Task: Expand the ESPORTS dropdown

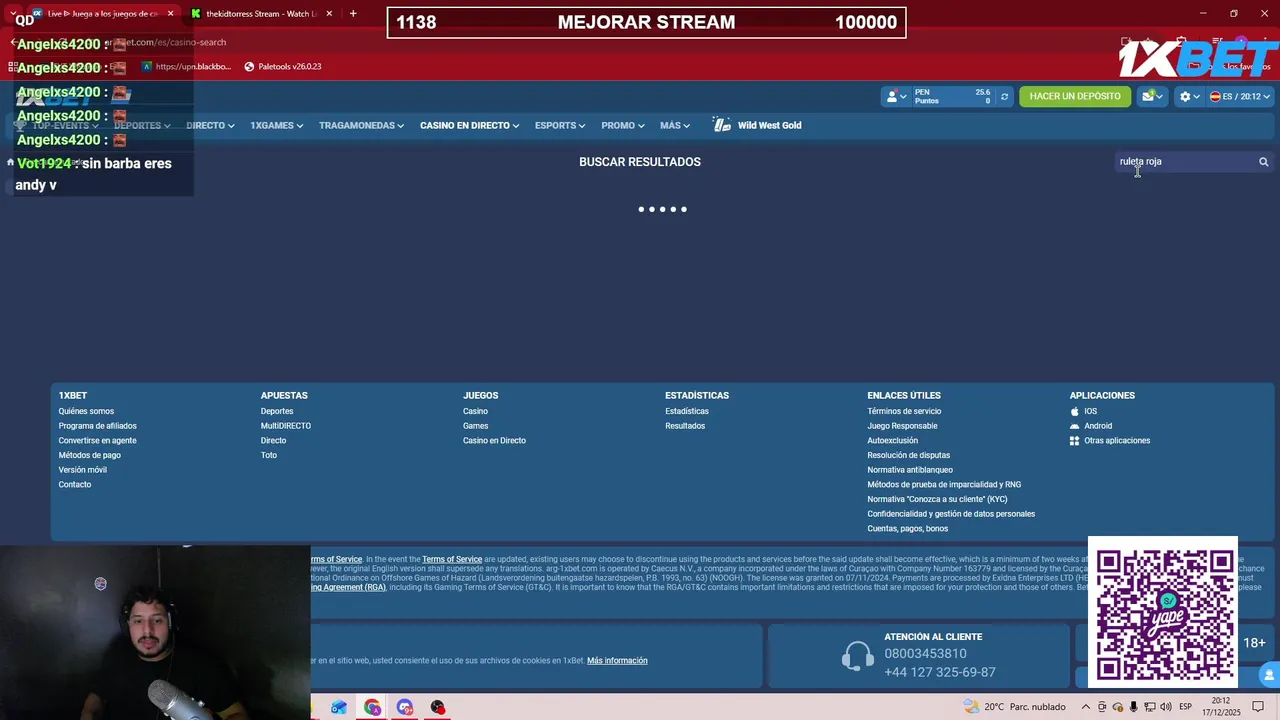Action: 560,126
